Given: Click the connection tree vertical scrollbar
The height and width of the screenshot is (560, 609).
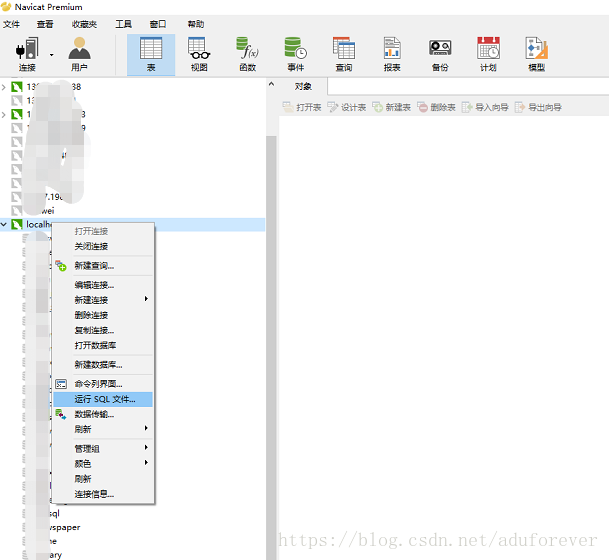Looking at the screenshot, I should coord(271,348).
